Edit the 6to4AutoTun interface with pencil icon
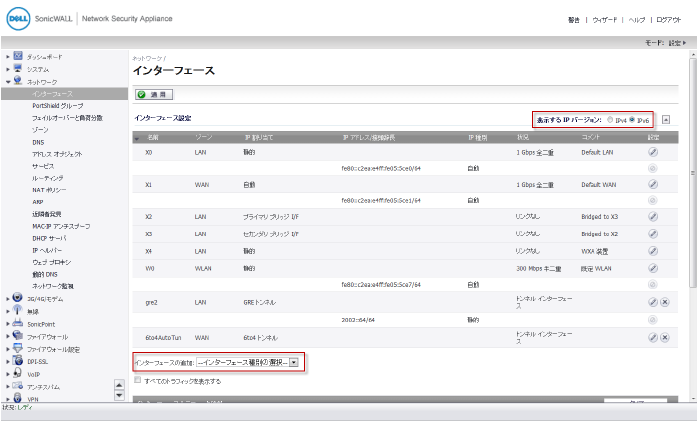 point(653,338)
